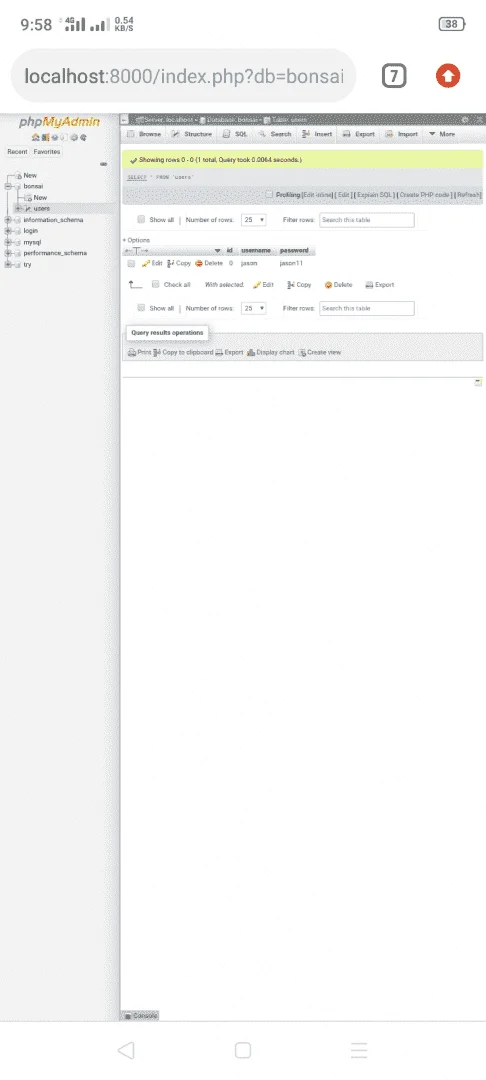Image resolution: width=486 pixels, height=1080 pixels.
Task: Select the checkbox for the jason row
Action: click(x=131, y=263)
